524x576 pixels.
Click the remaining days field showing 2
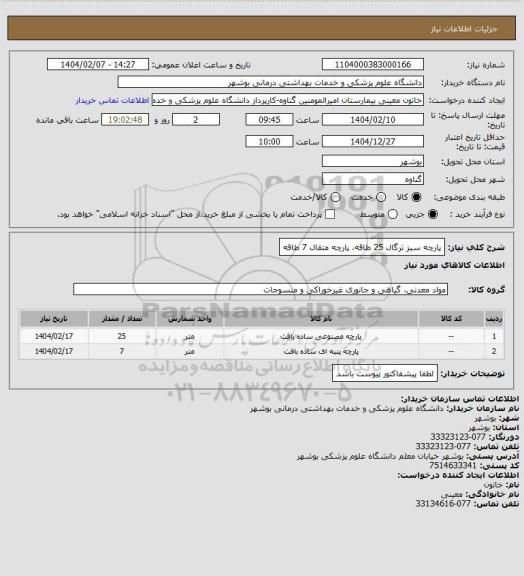tap(196, 120)
